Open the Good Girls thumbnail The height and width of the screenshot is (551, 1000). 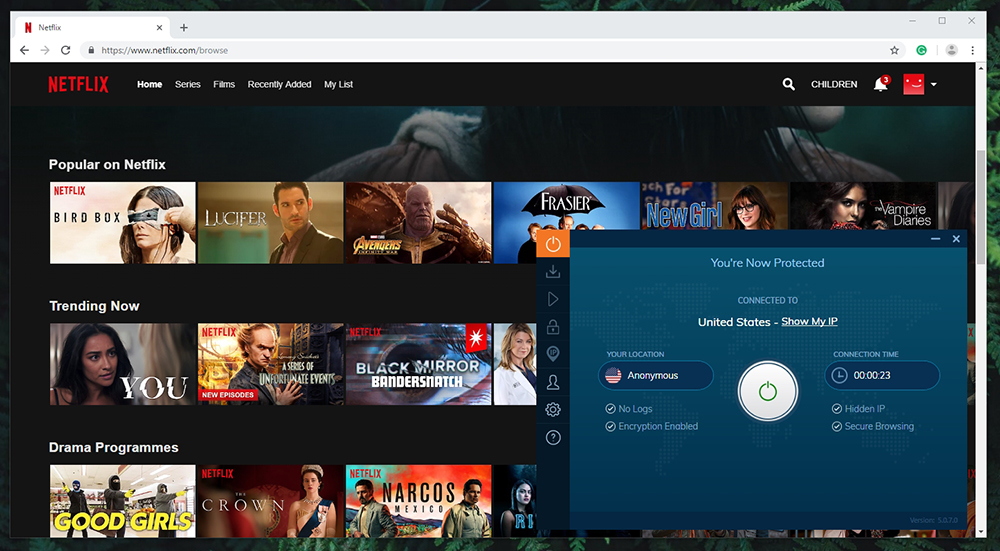[122, 501]
